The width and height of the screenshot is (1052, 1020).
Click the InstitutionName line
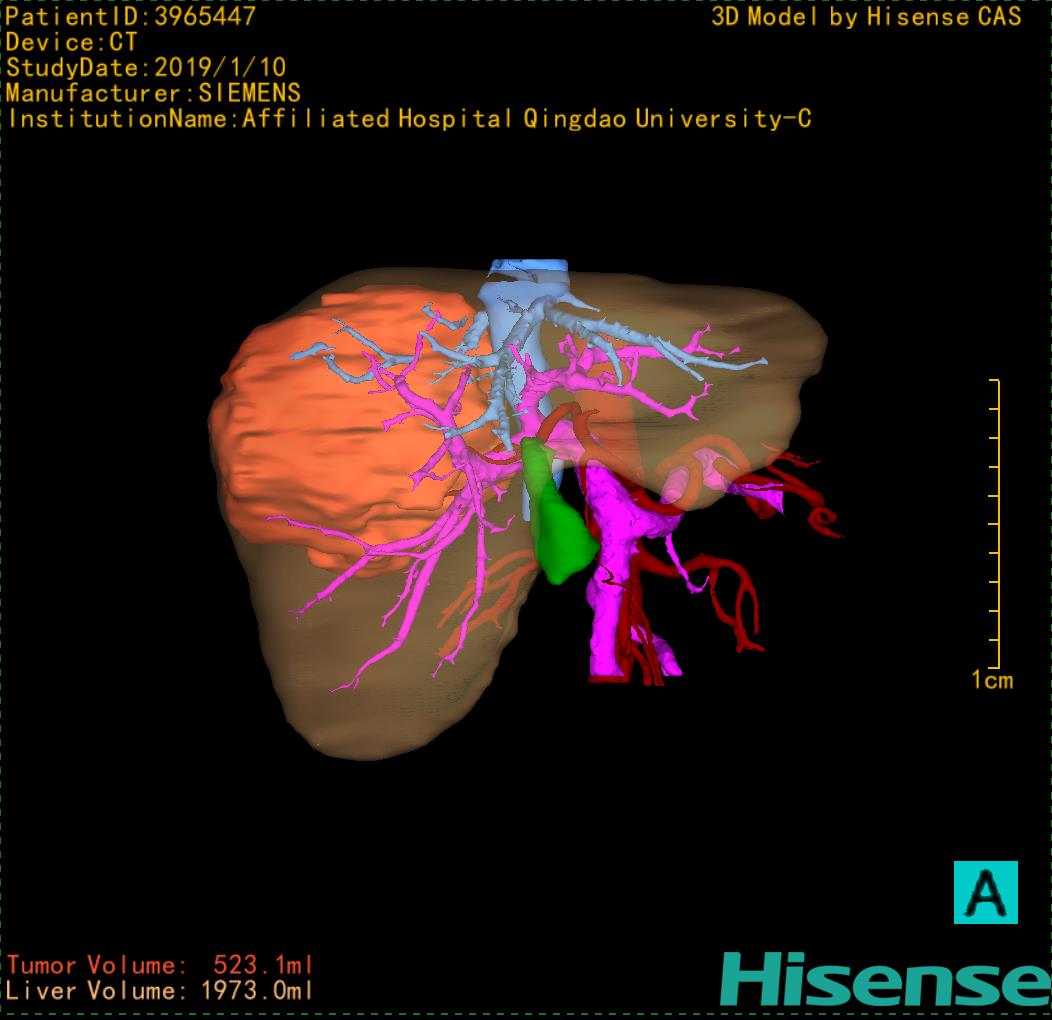tap(408, 119)
